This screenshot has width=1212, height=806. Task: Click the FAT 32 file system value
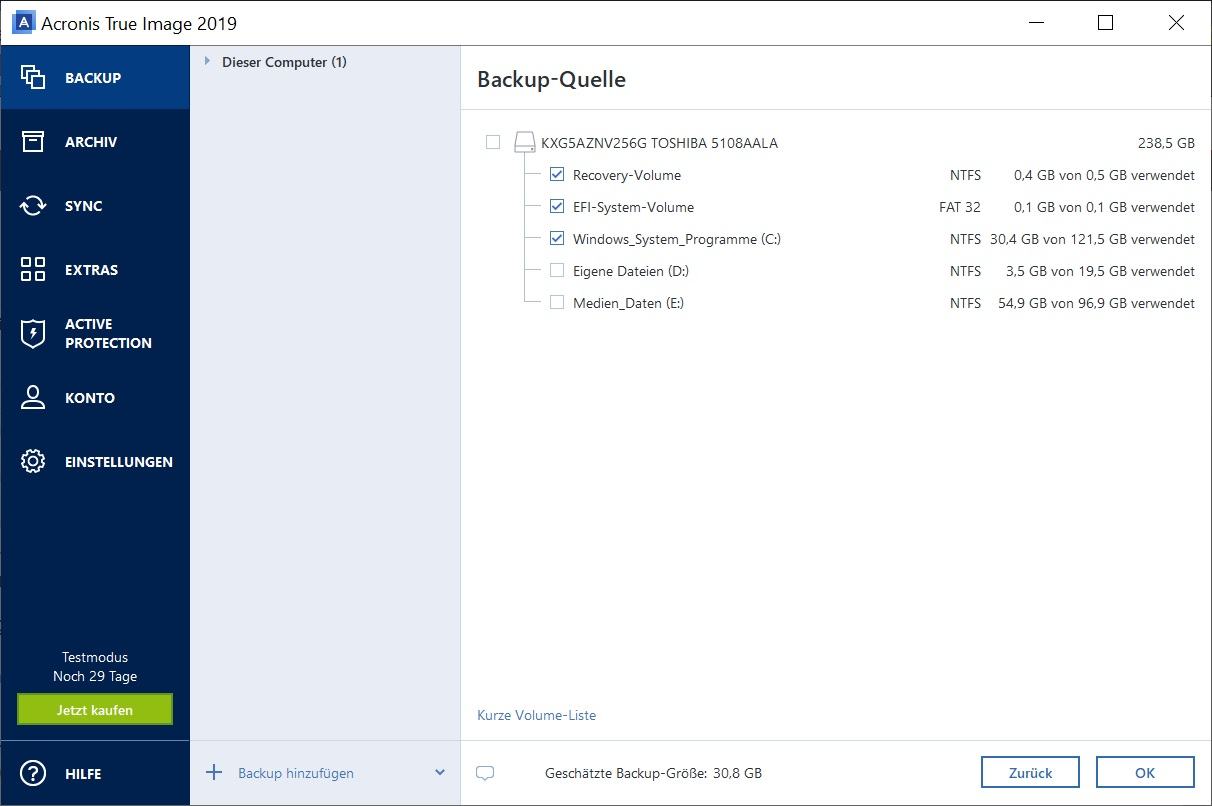[960, 207]
